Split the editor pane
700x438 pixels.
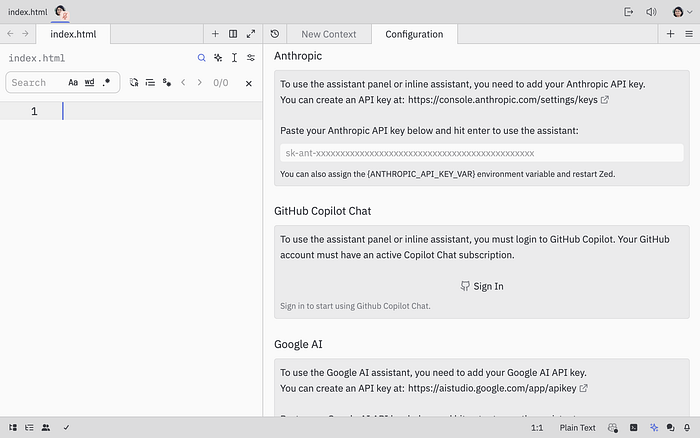pos(233,34)
